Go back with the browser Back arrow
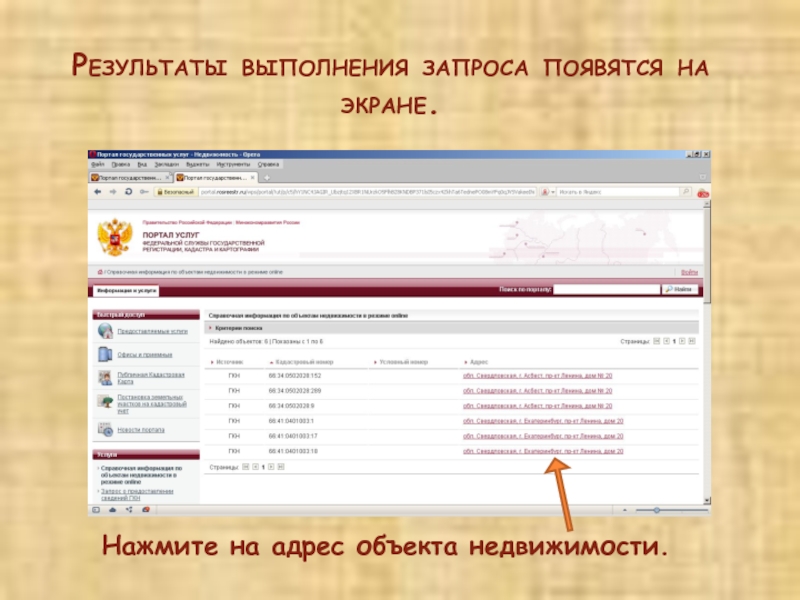The width and height of the screenshot is (800, 600). pos(97,192)
